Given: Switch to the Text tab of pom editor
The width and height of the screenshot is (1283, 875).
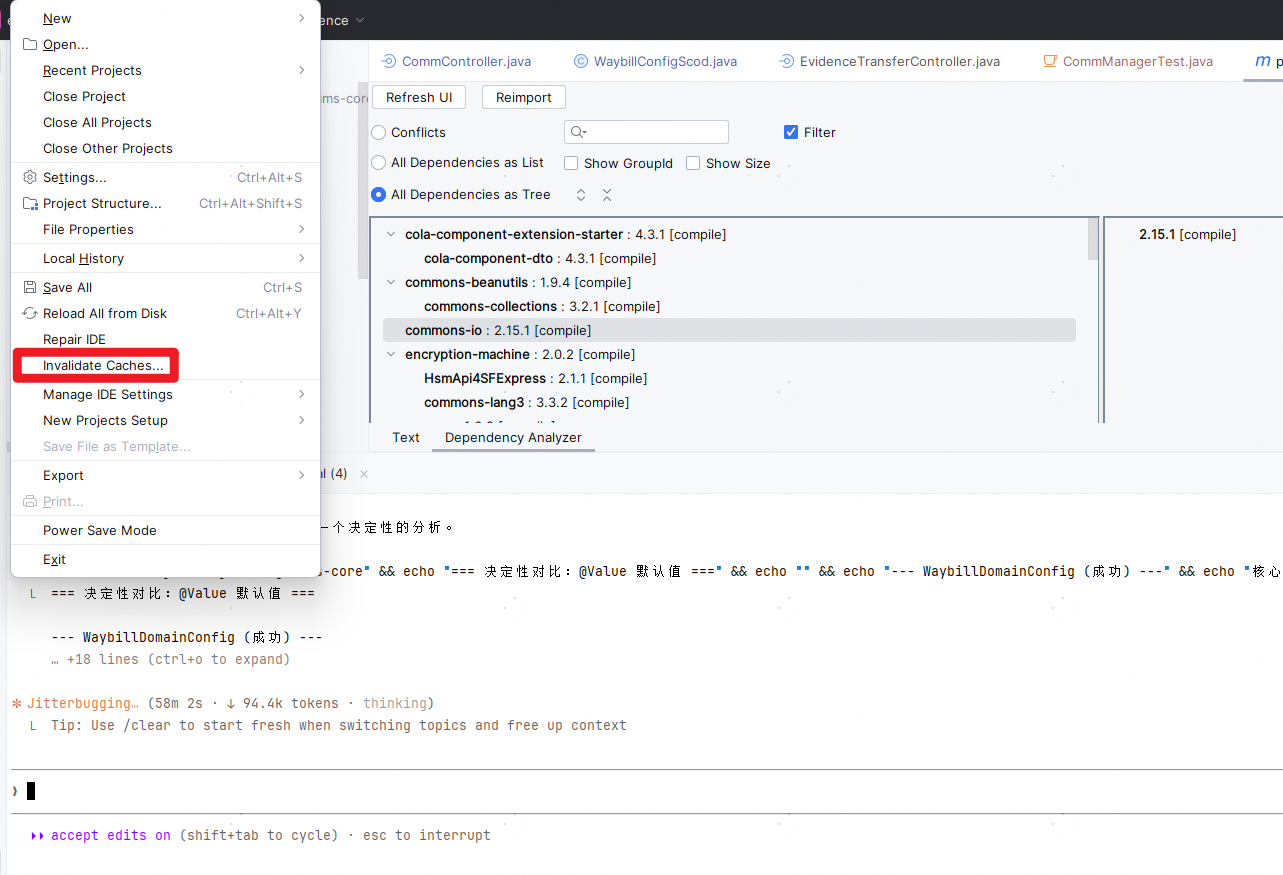Looking at the screenshot, I should [406, 437].
